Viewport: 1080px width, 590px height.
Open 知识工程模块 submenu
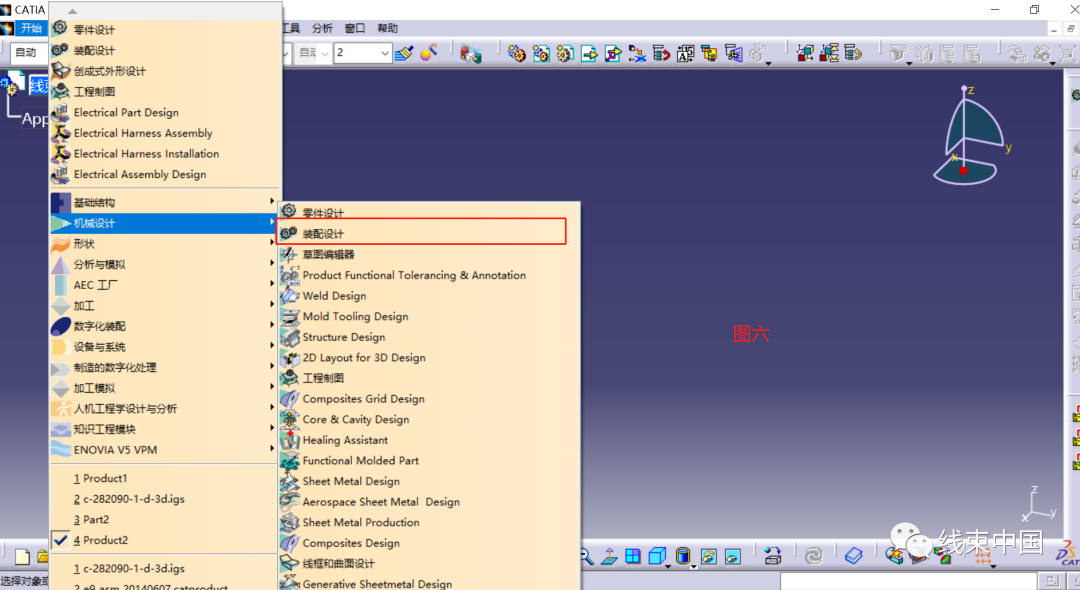[165, 430]
